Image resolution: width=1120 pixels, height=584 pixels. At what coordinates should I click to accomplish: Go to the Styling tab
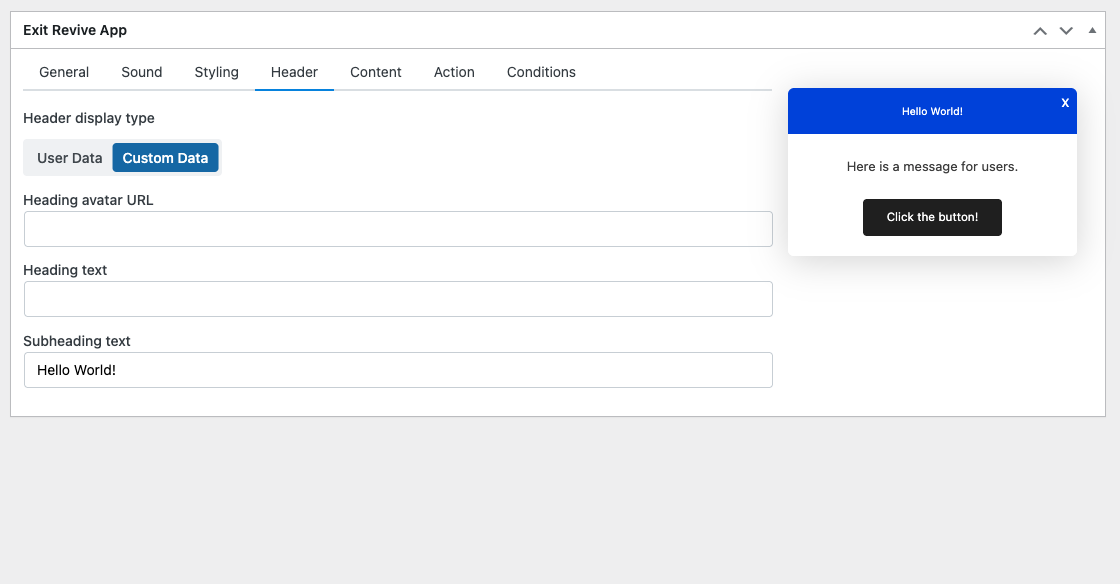(216, 72)
